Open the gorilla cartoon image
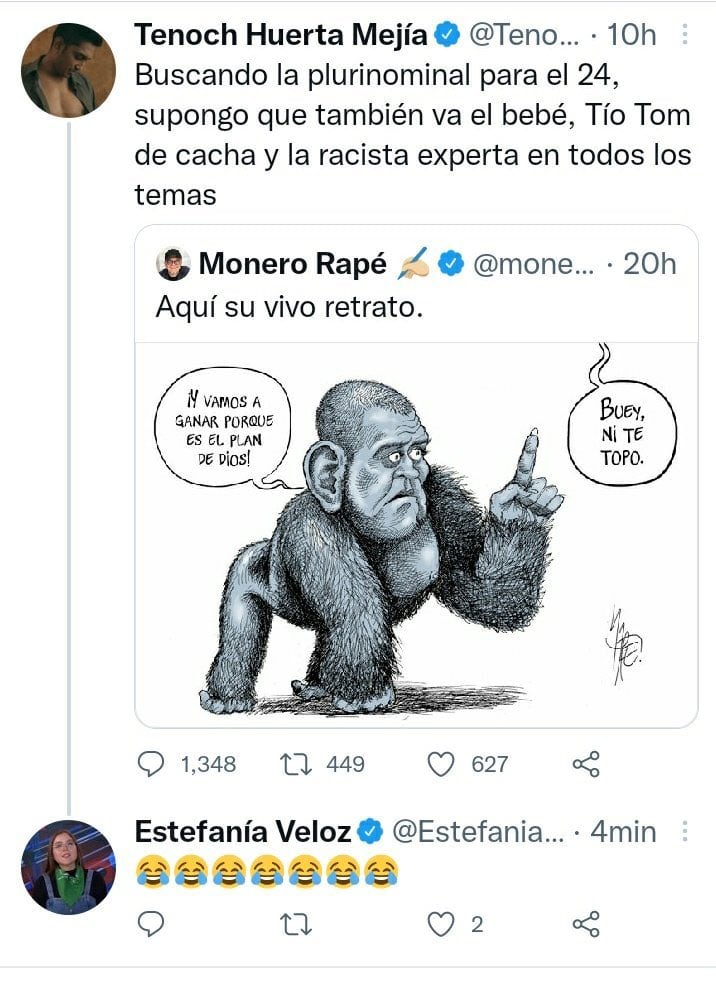Viewport: 716px width, 990px height. click(x=416, y=534)
